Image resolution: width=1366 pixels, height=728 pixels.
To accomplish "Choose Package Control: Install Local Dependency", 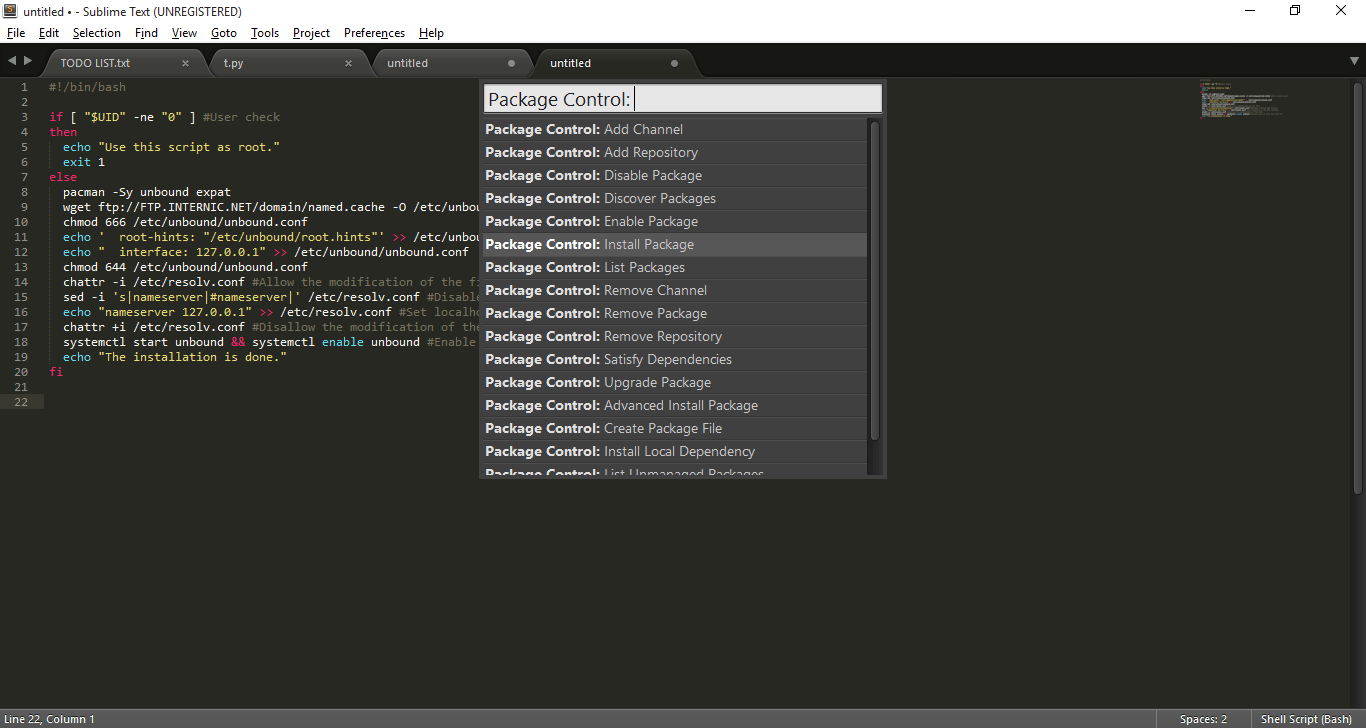I will (675, 451).
